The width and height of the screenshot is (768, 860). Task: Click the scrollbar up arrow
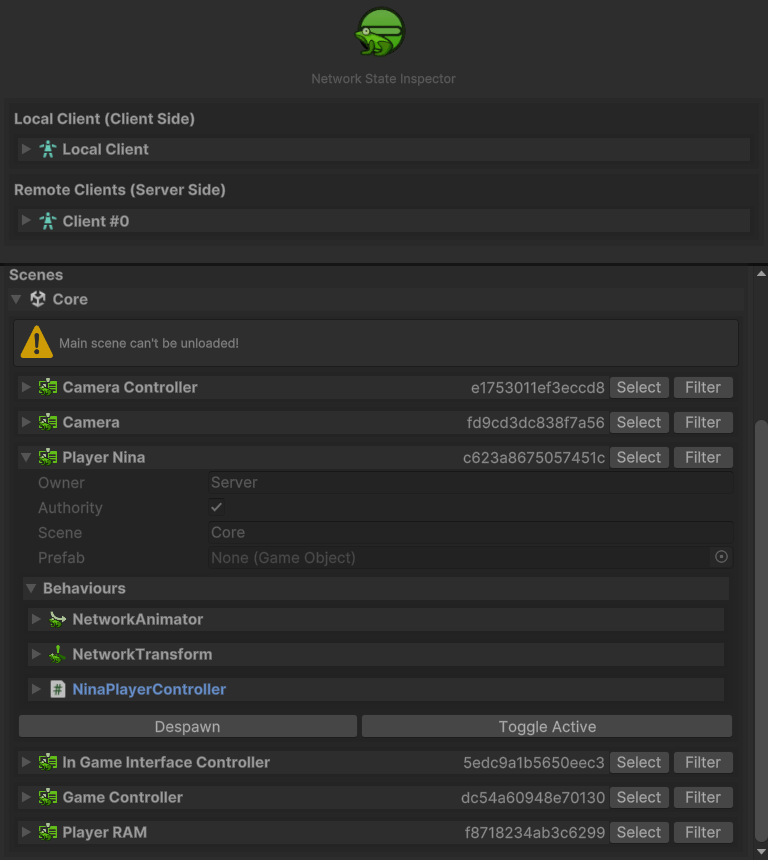(x=760, y=271)
